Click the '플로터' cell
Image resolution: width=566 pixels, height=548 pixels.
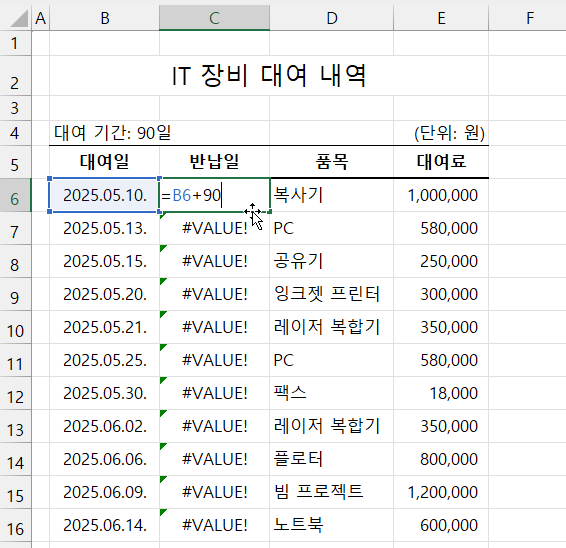(x=332, y=459)
